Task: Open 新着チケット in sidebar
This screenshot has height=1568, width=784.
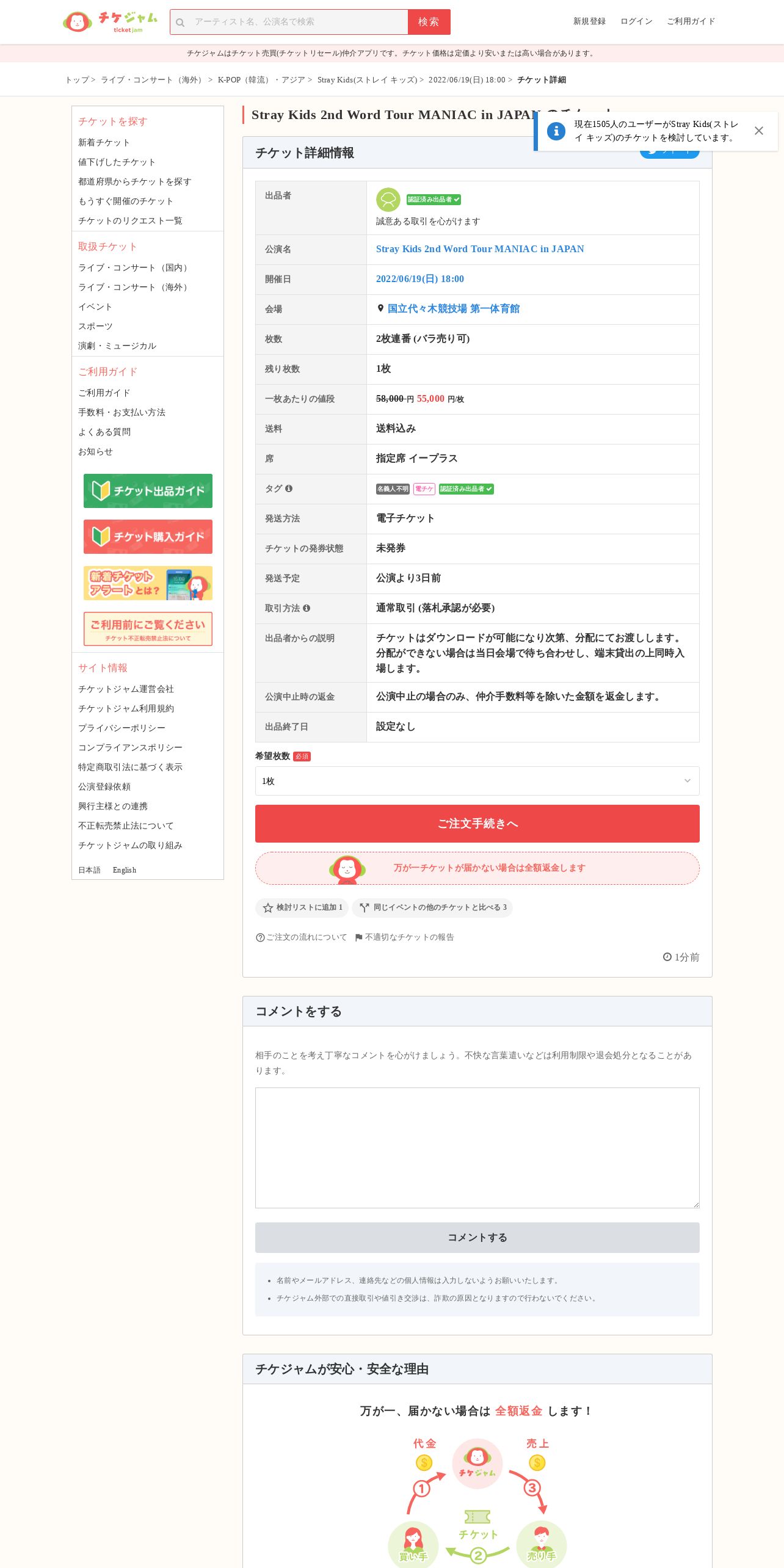Action: pyautogui.click(x=104, y=143)
